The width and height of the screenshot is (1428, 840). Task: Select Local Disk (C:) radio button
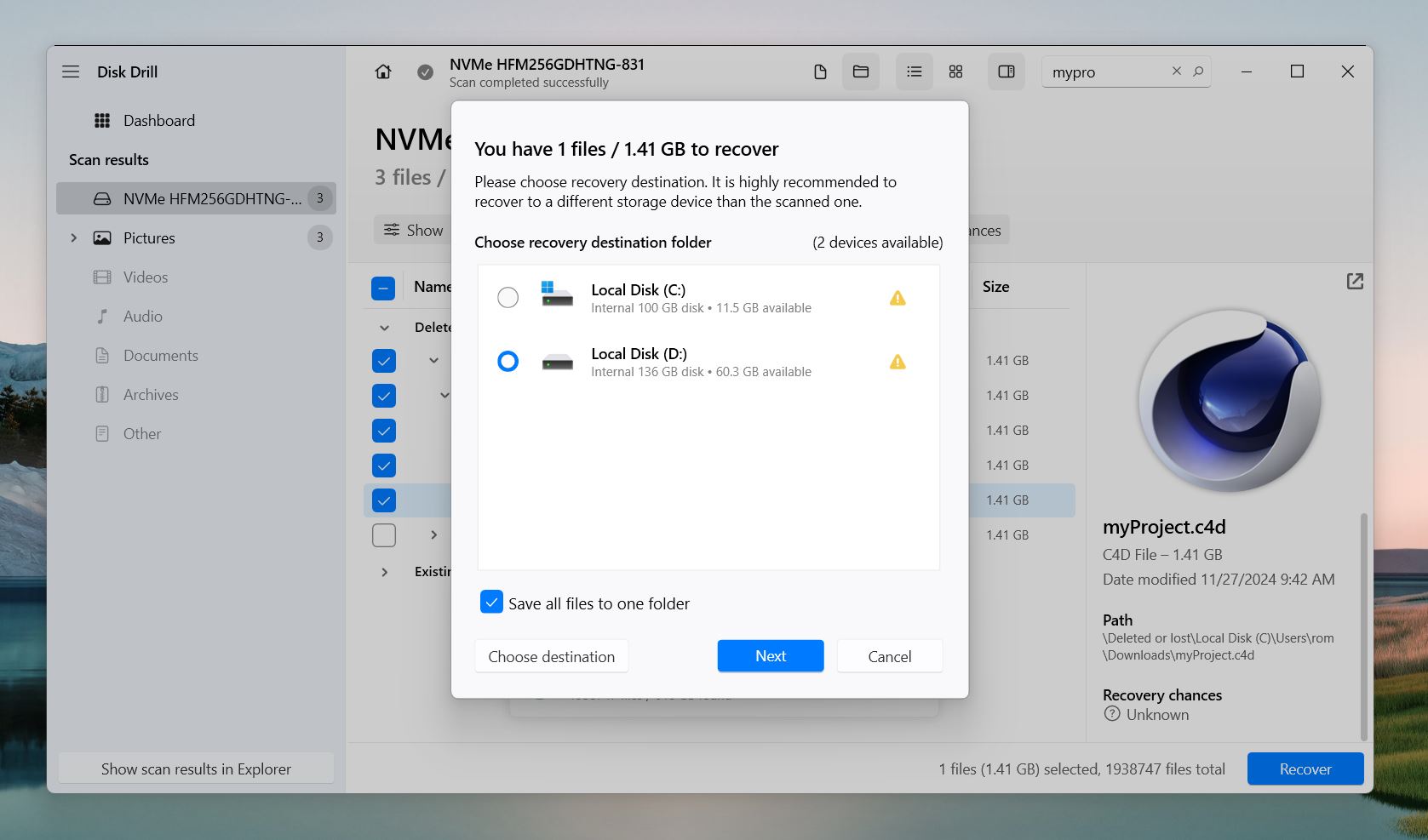pyautogui.click(x=508, y=298)
